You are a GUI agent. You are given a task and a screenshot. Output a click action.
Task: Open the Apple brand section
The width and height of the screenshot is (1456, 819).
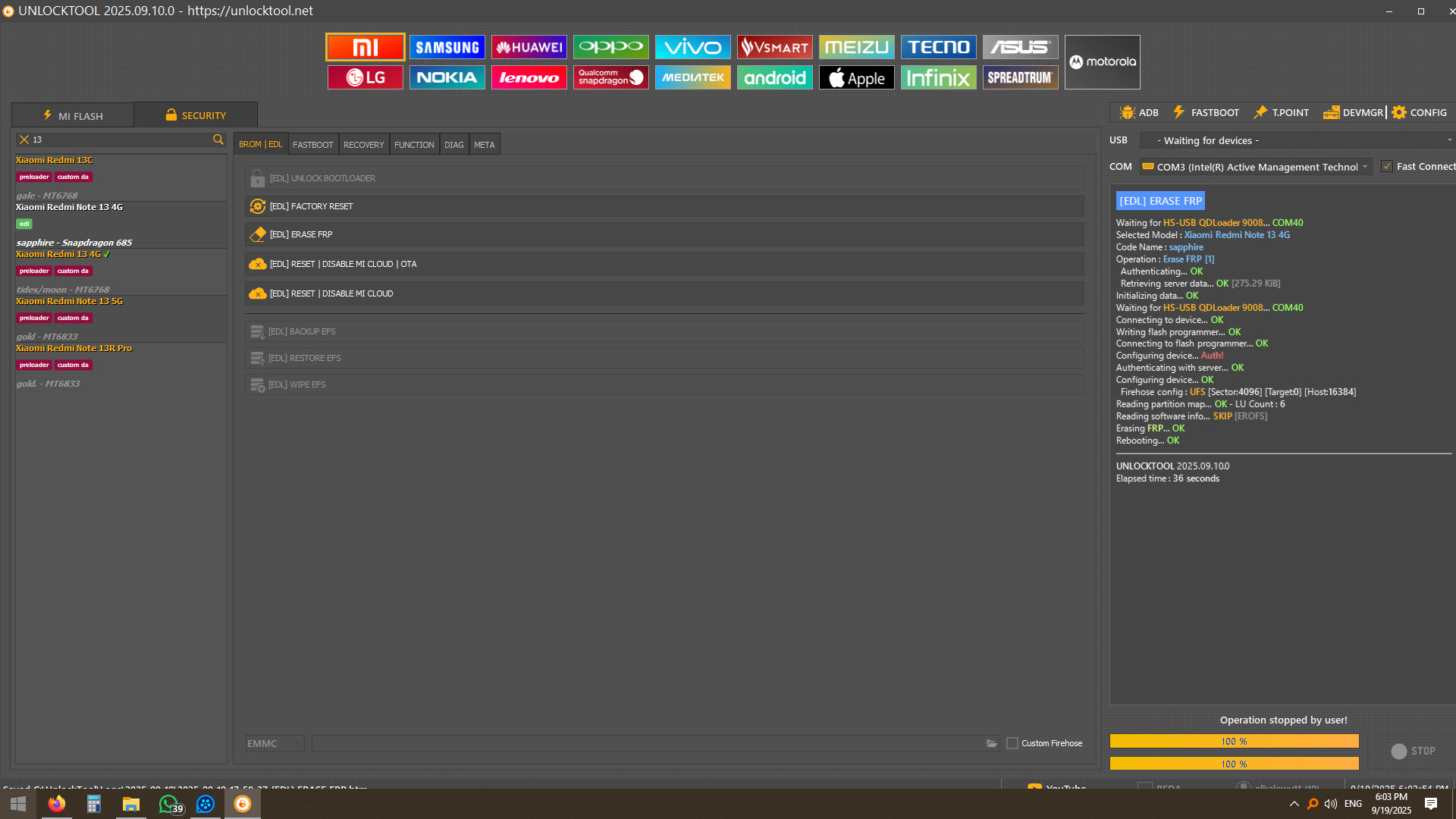tap(857, 77)
